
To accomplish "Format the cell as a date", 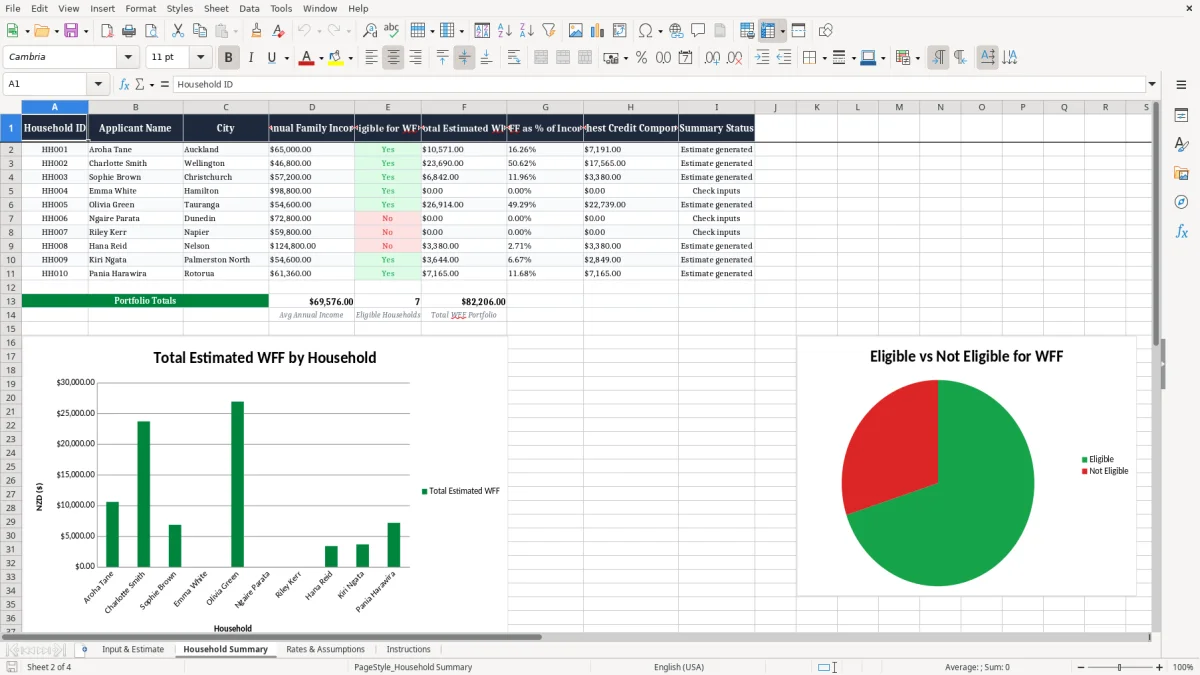I will coord(685,58).
